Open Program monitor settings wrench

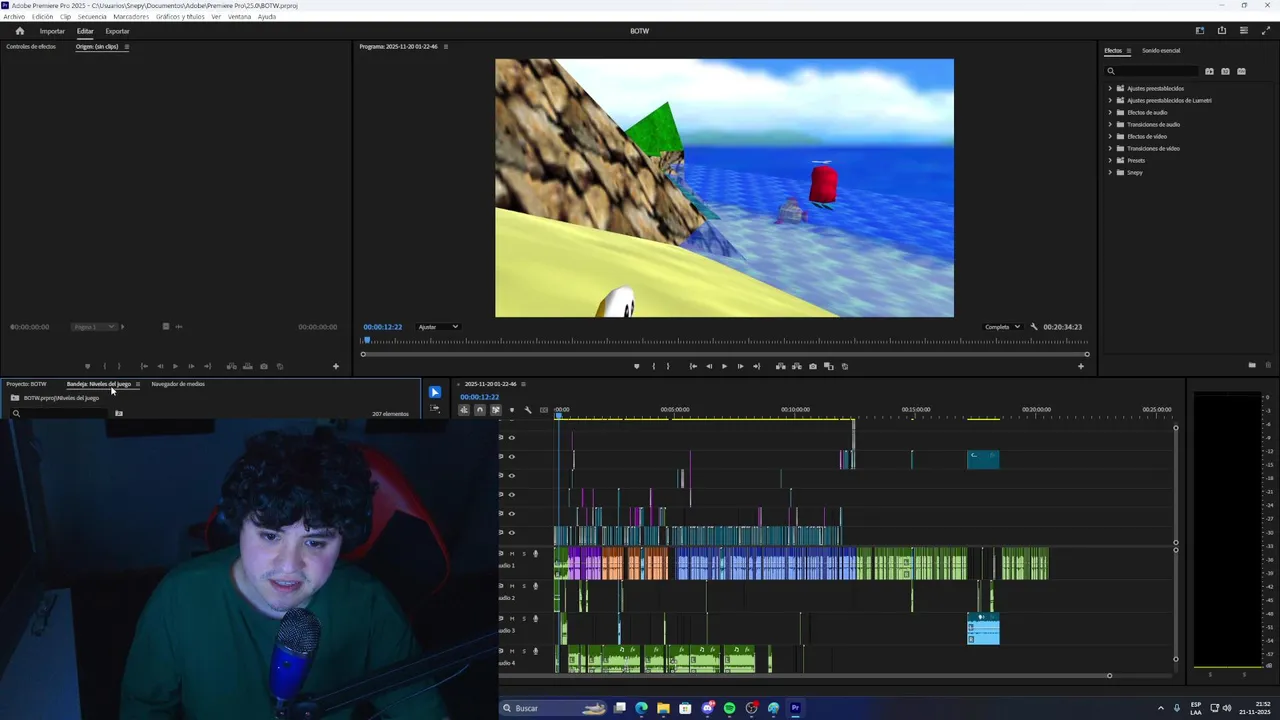click(1034, 327)
